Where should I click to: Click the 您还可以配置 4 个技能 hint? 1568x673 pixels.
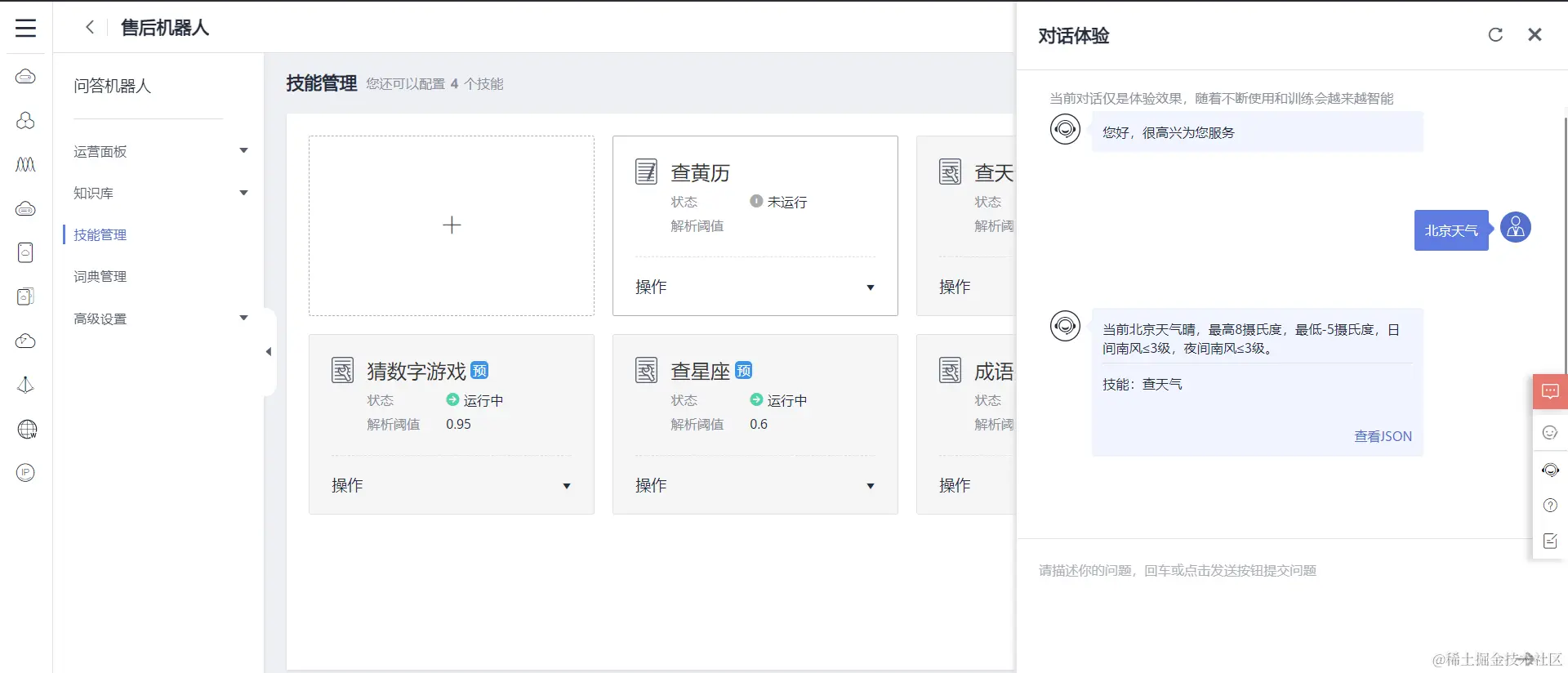[x=434, y=83]
